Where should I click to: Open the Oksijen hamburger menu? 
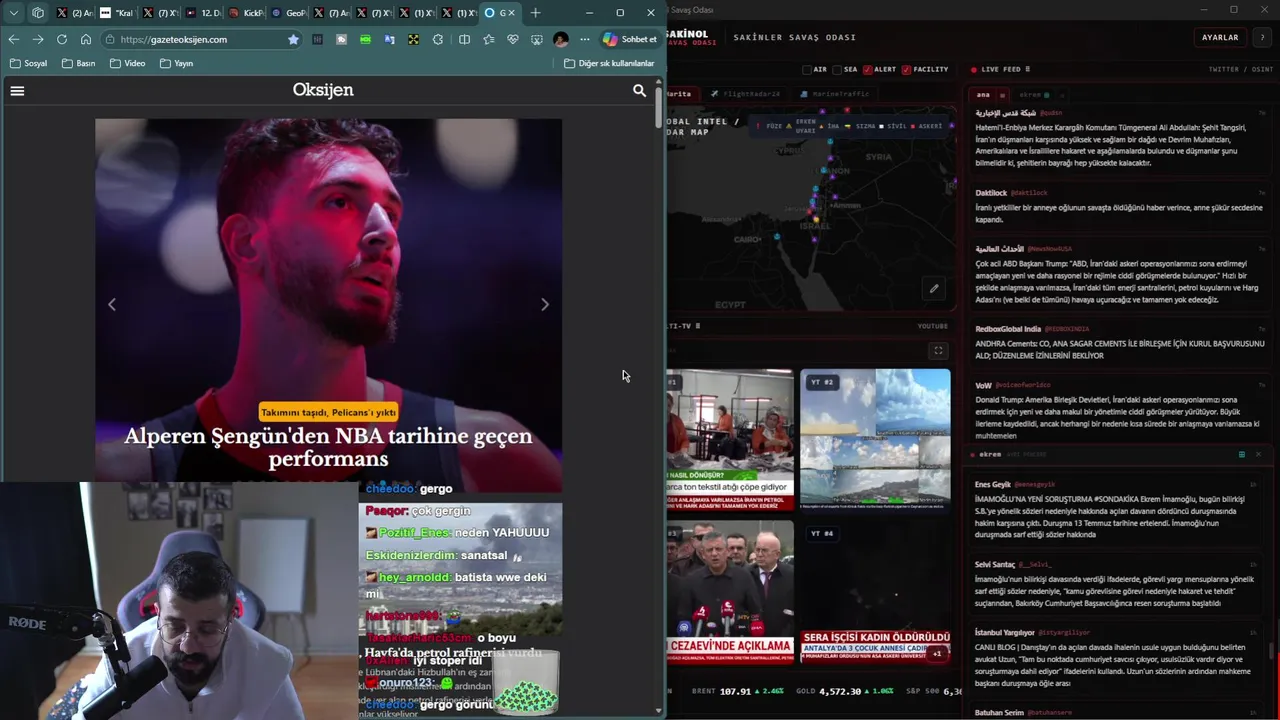coord(17,90)
